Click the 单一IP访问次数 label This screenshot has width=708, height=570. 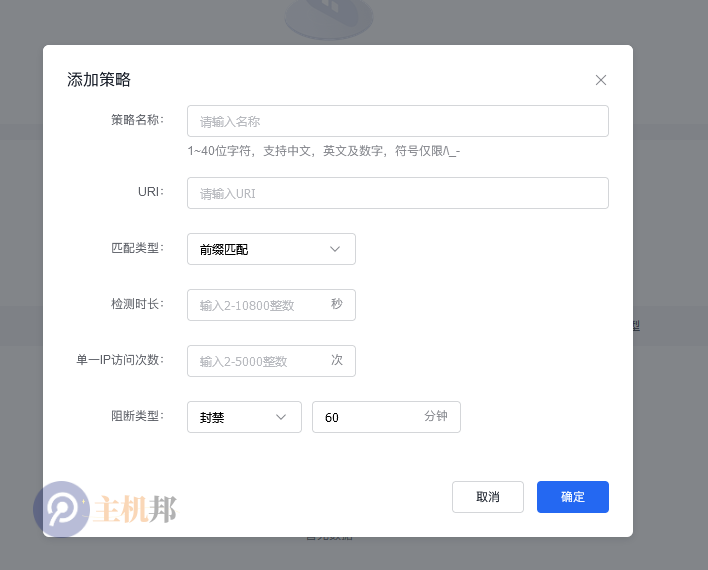point(120,360)
